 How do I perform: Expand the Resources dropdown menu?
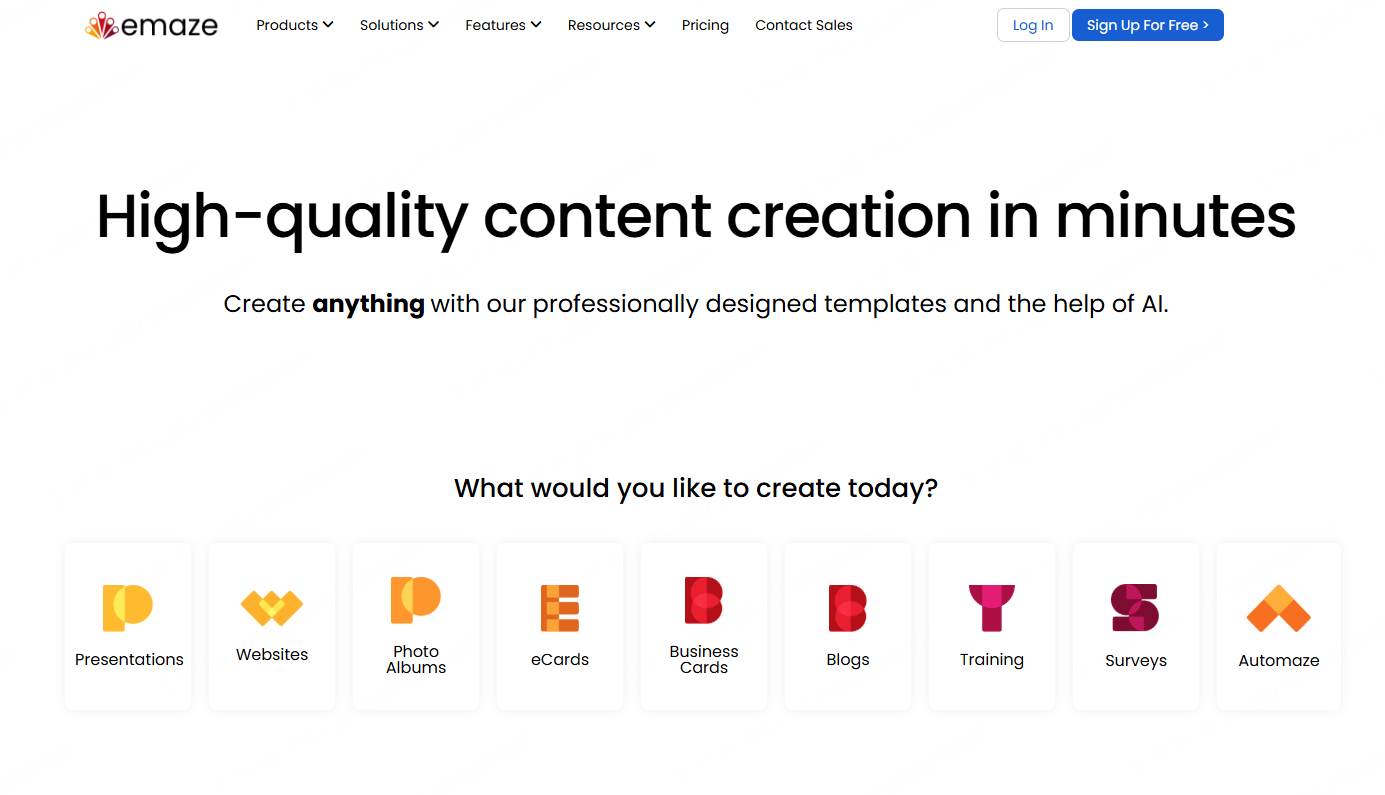click(611, 25)
